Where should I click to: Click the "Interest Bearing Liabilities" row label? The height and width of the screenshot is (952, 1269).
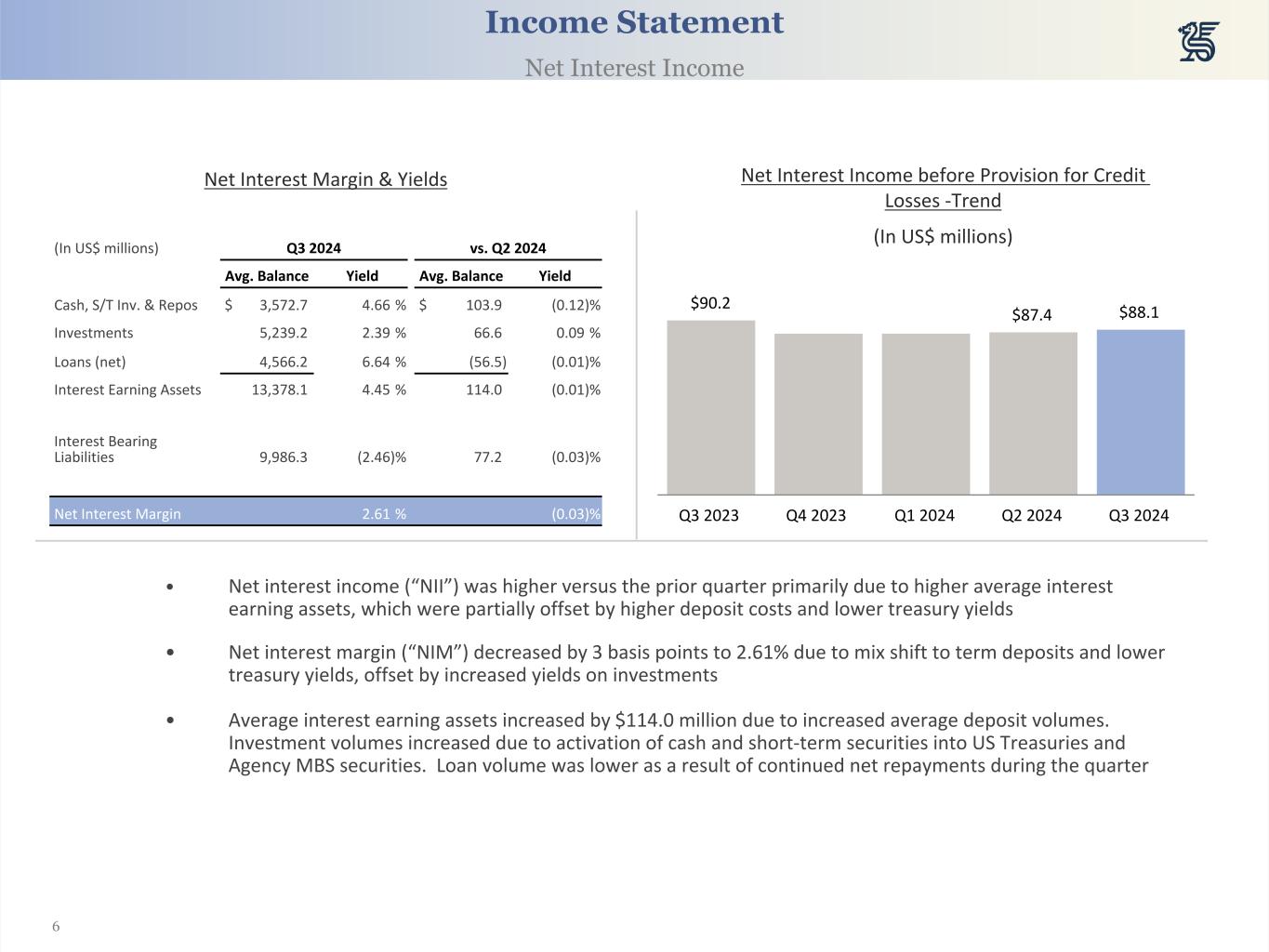point(106,449)
